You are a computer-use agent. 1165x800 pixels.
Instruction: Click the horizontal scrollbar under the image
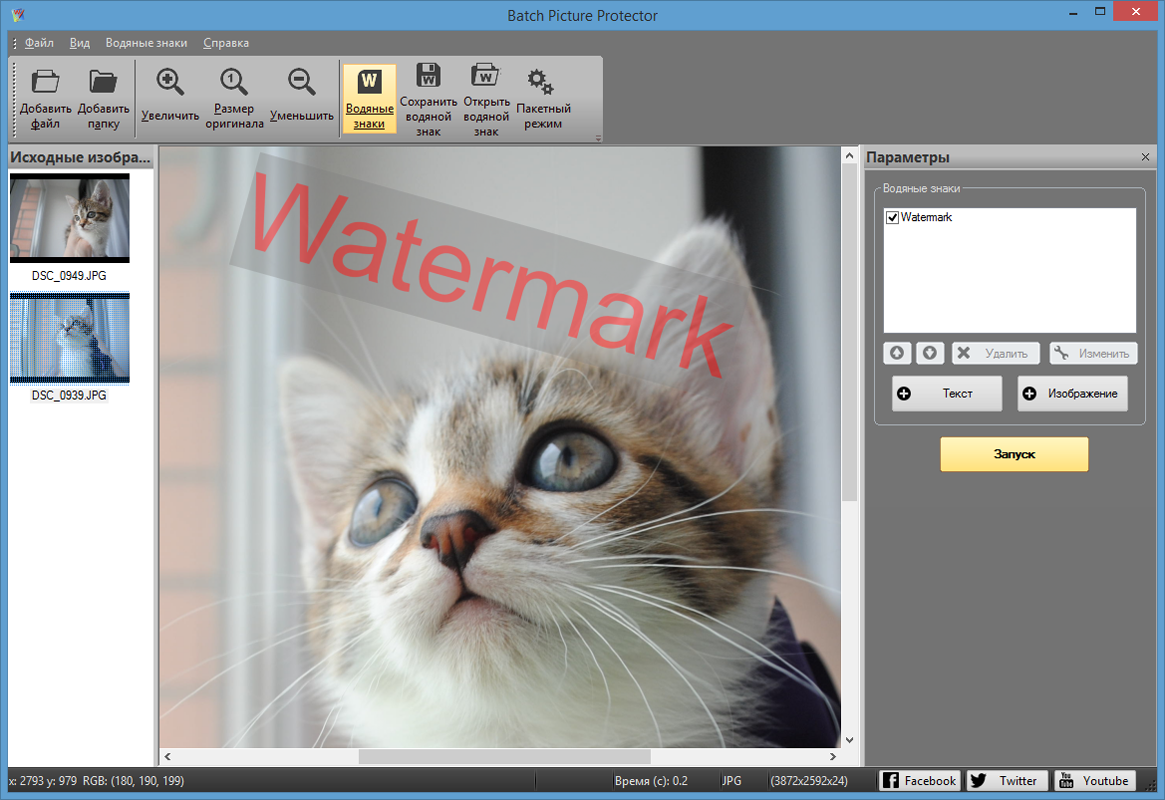click(x=504, y=757)
